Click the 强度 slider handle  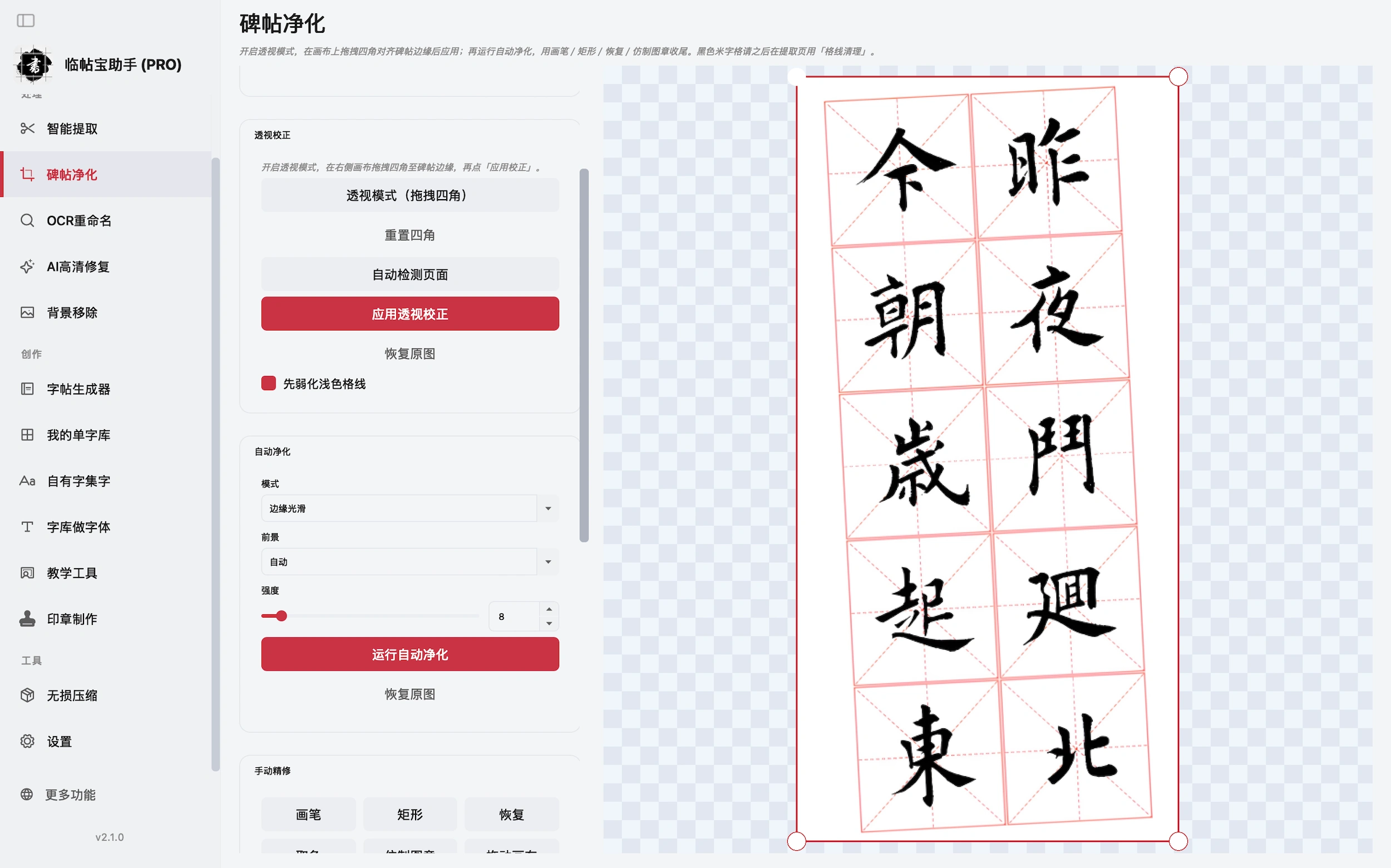coord(282,616)
